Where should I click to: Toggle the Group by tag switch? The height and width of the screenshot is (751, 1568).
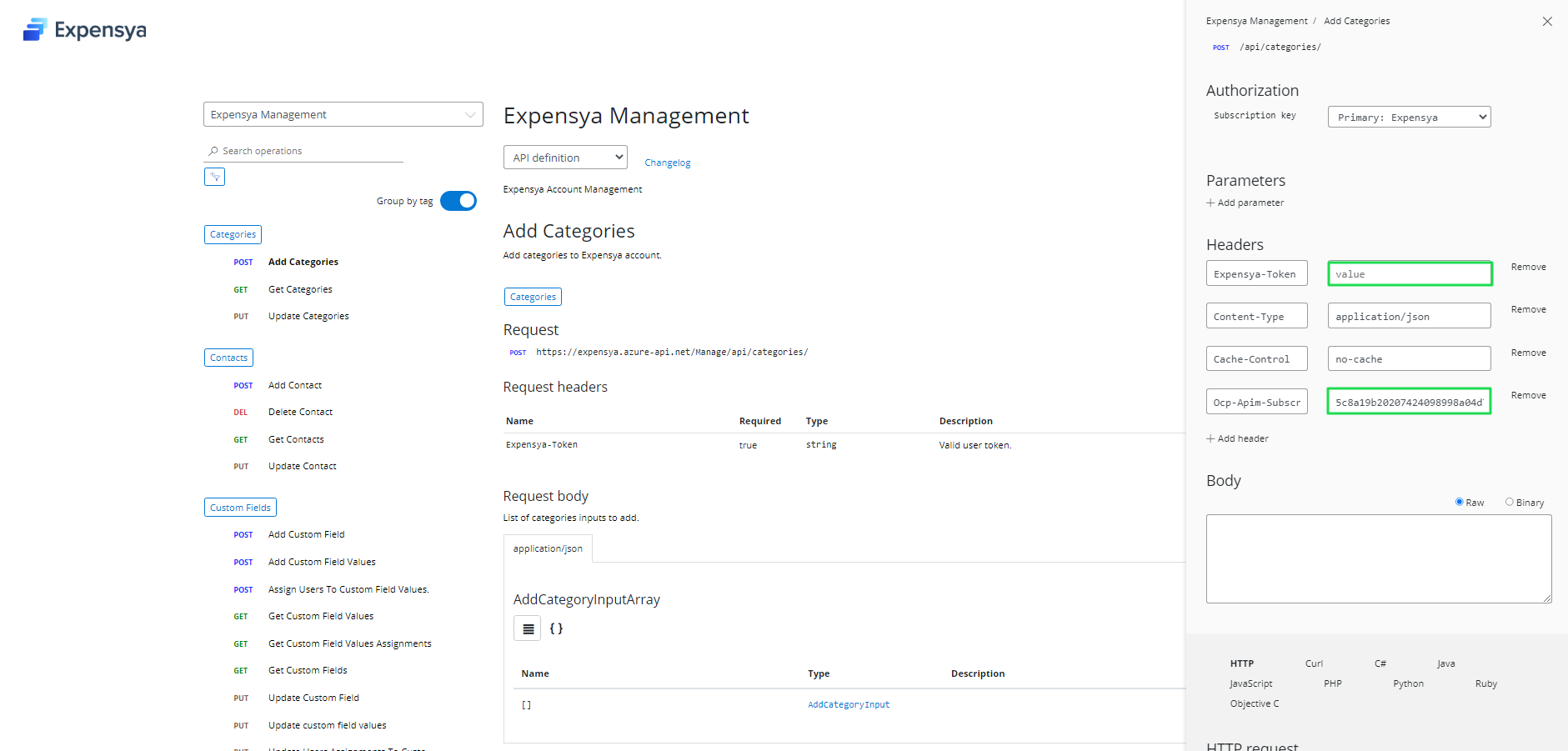click(458, 201)
